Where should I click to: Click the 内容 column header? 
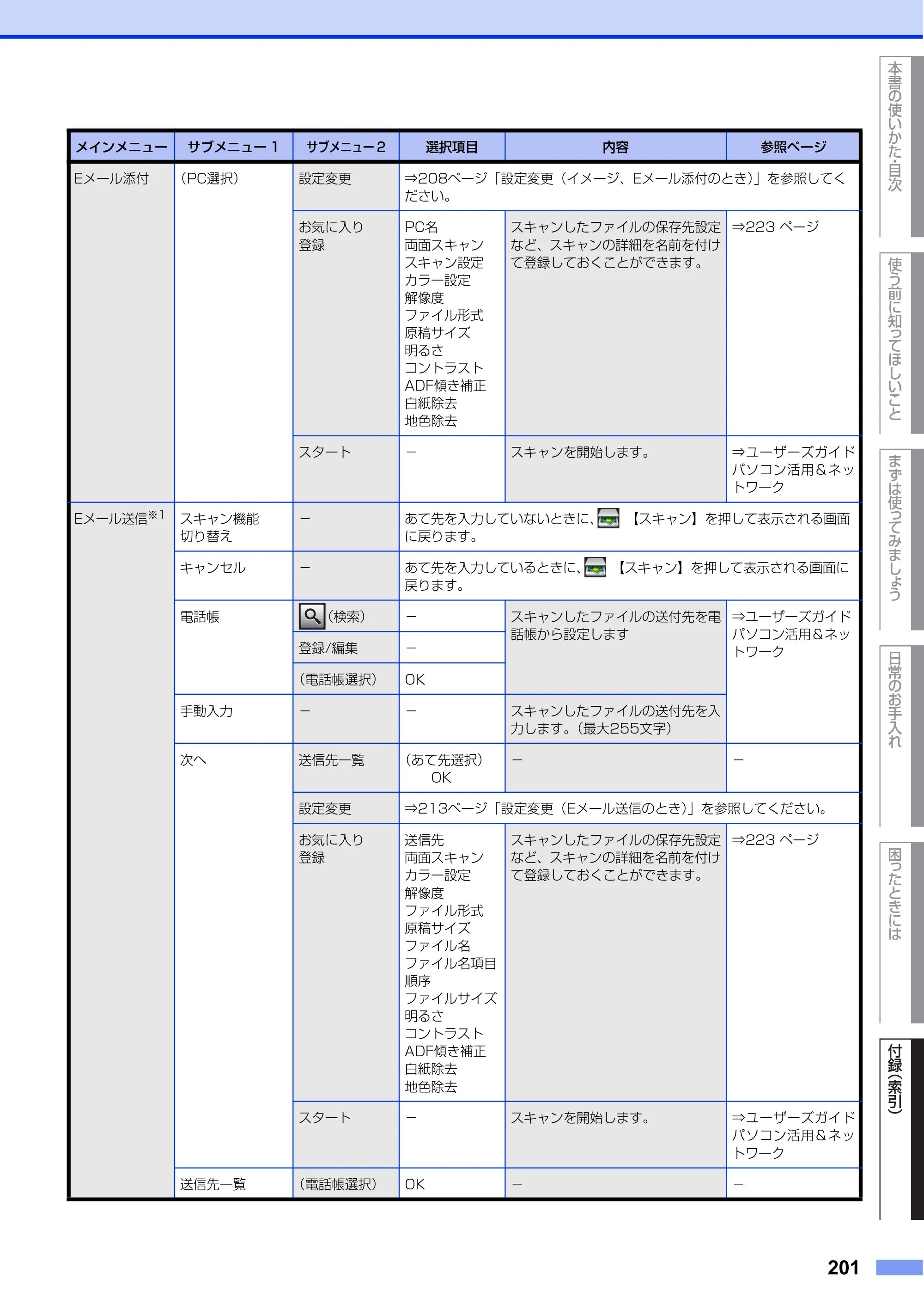tap(615, 147)
